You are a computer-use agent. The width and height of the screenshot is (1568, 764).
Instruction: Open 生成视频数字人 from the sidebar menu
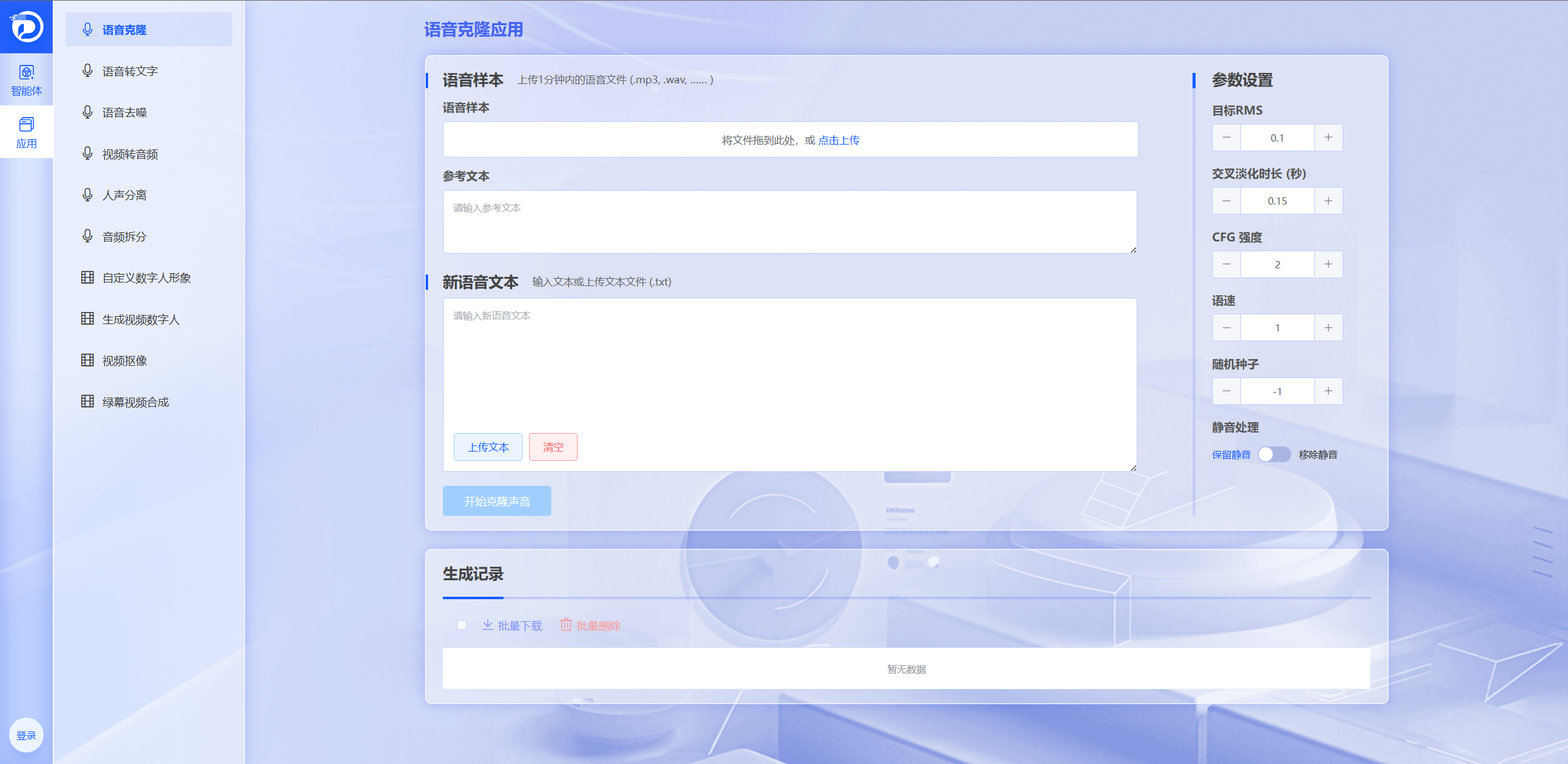point(141,320)
